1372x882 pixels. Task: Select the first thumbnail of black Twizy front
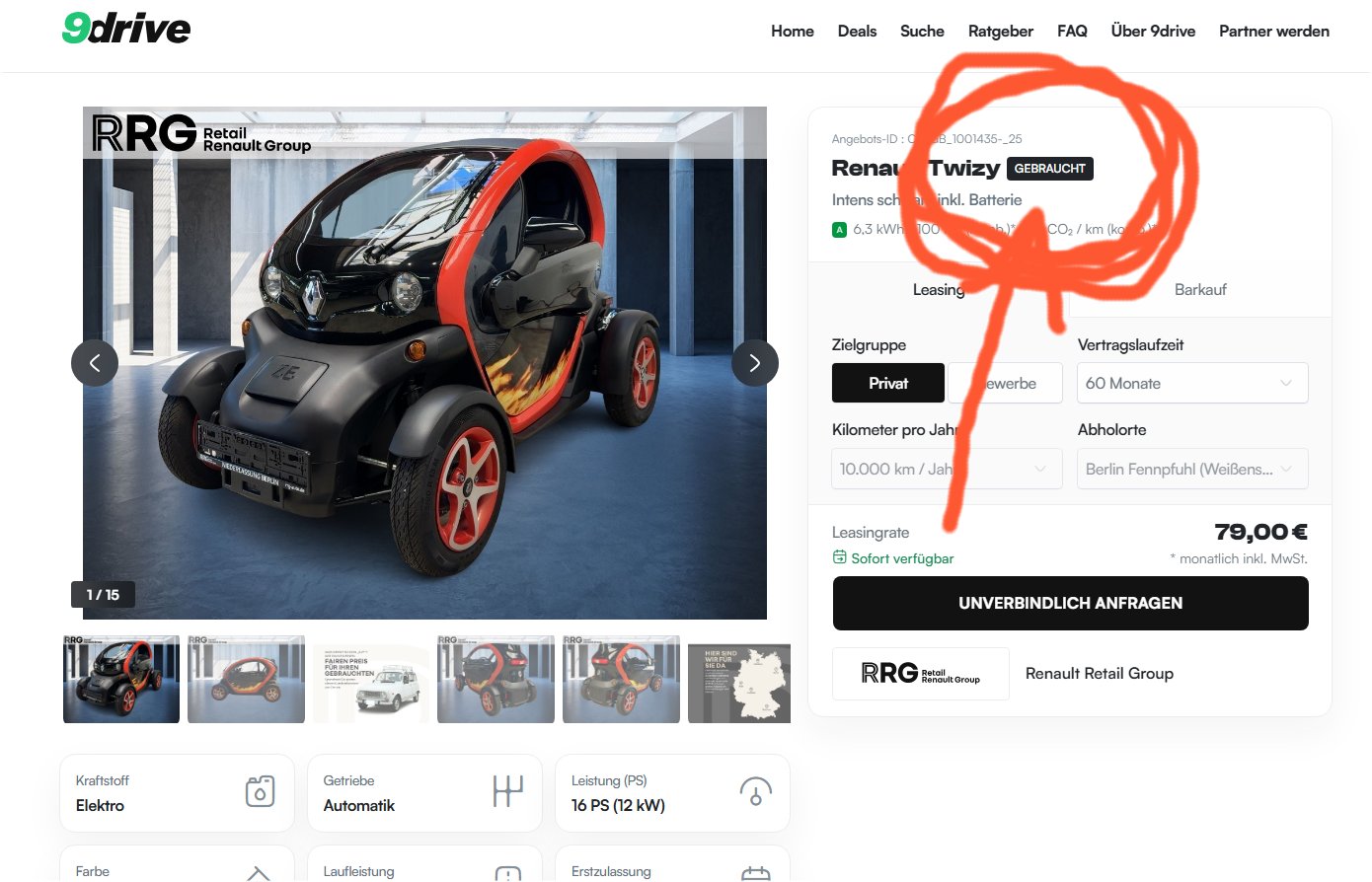pos(121,679)
